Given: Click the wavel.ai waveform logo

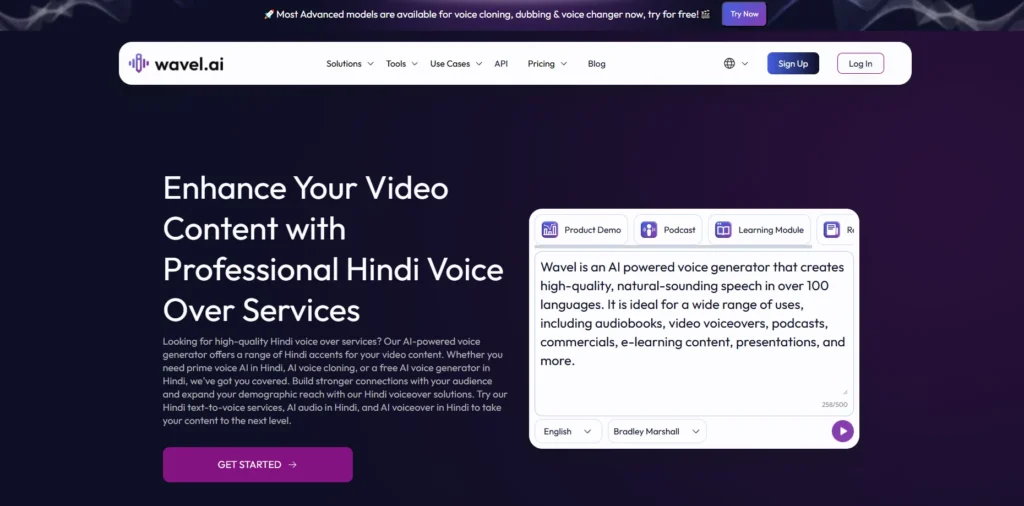Looking at the screenshot, I should pos(139,63).
